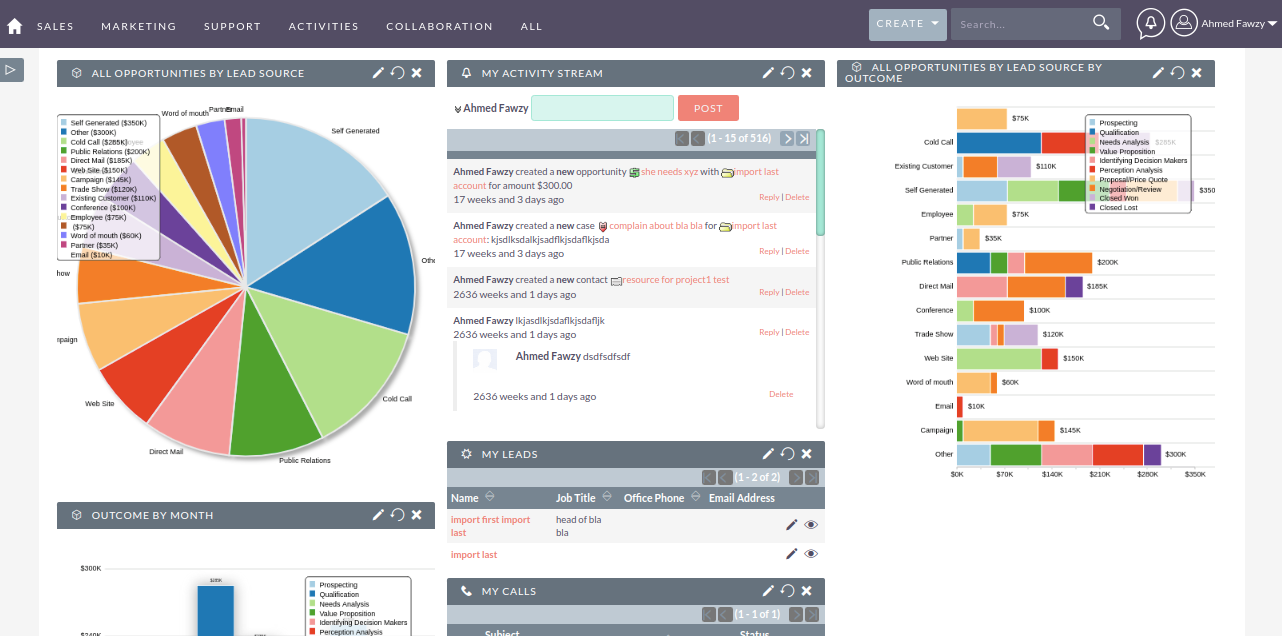Click first page arrow in My Leads

tap(709, 478)
